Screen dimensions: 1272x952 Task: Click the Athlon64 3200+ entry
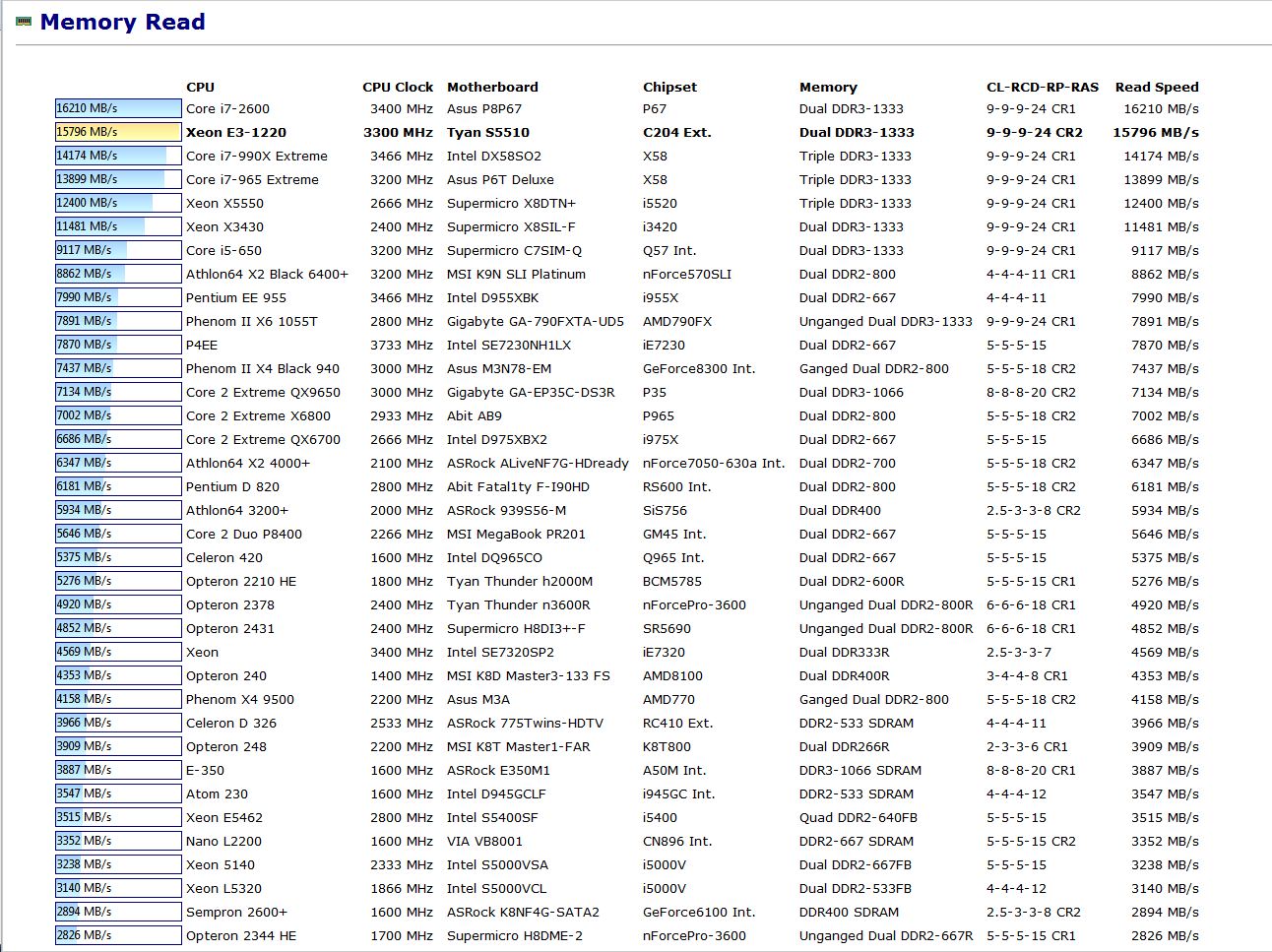(237, 511)
